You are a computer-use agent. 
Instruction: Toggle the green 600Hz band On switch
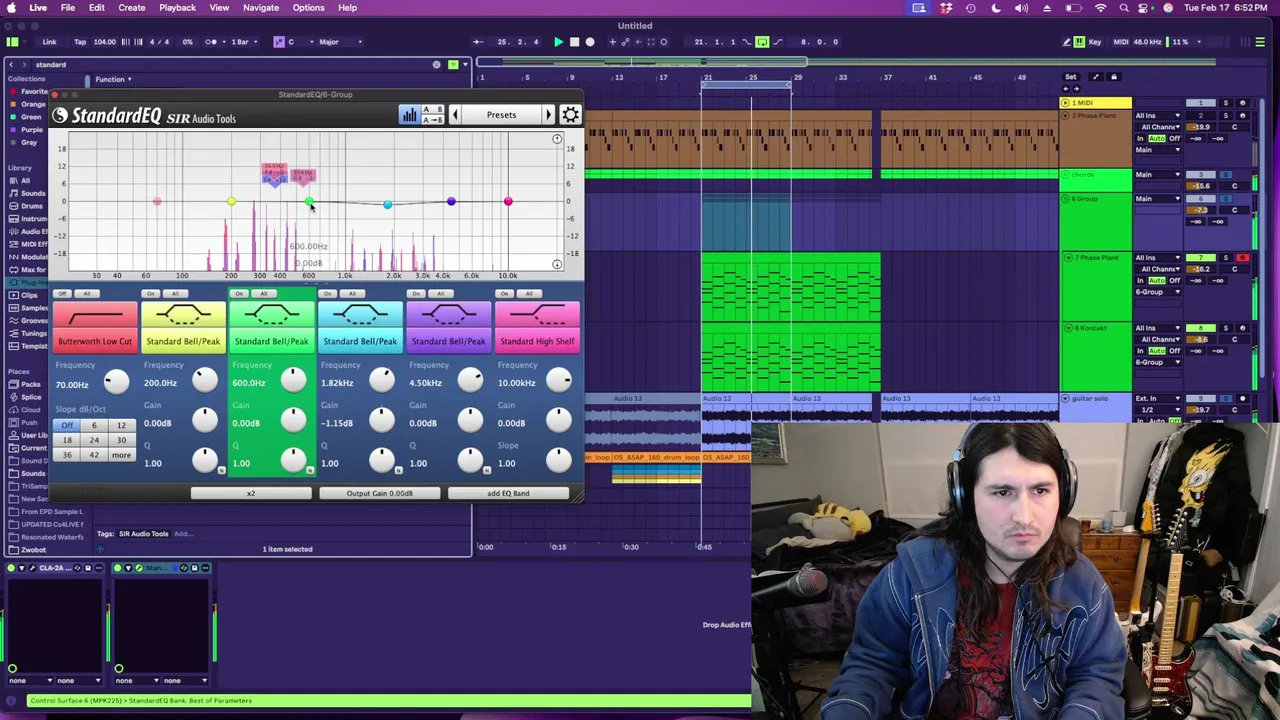point(238,294)
